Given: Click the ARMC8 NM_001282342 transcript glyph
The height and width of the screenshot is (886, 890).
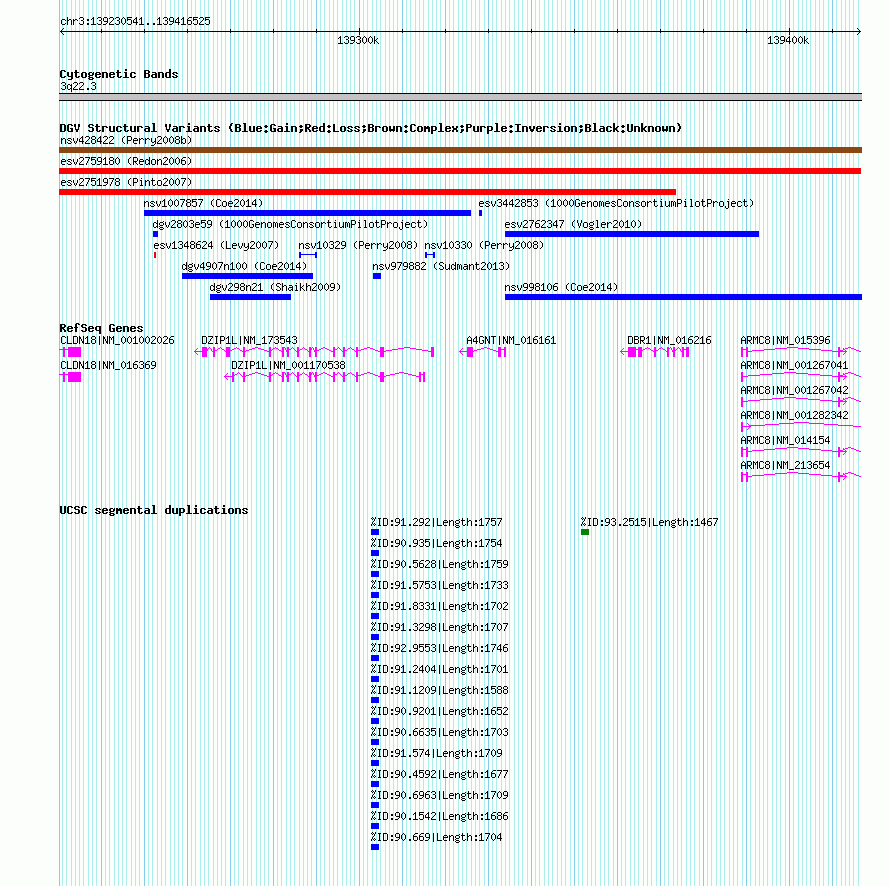Looking at the screenshot, I should [801, 427].
